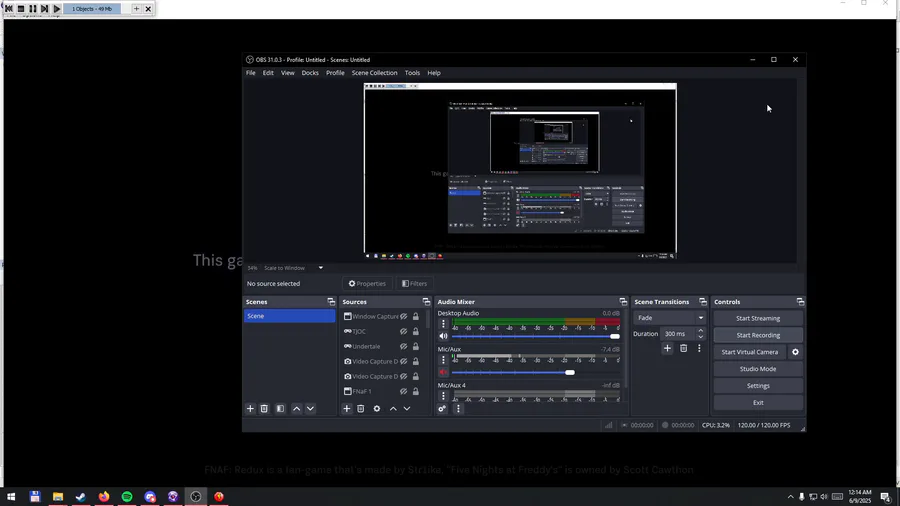The image size is (900, 506).
Task: Add a new source with plus icon
Action: pos(347,408)
